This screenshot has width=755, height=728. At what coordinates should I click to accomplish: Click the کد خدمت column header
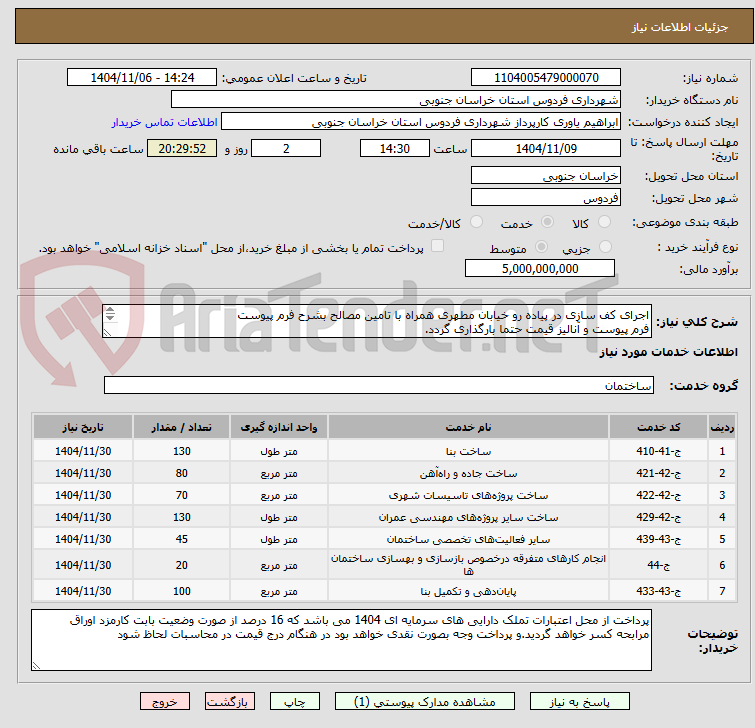(658, 427)
